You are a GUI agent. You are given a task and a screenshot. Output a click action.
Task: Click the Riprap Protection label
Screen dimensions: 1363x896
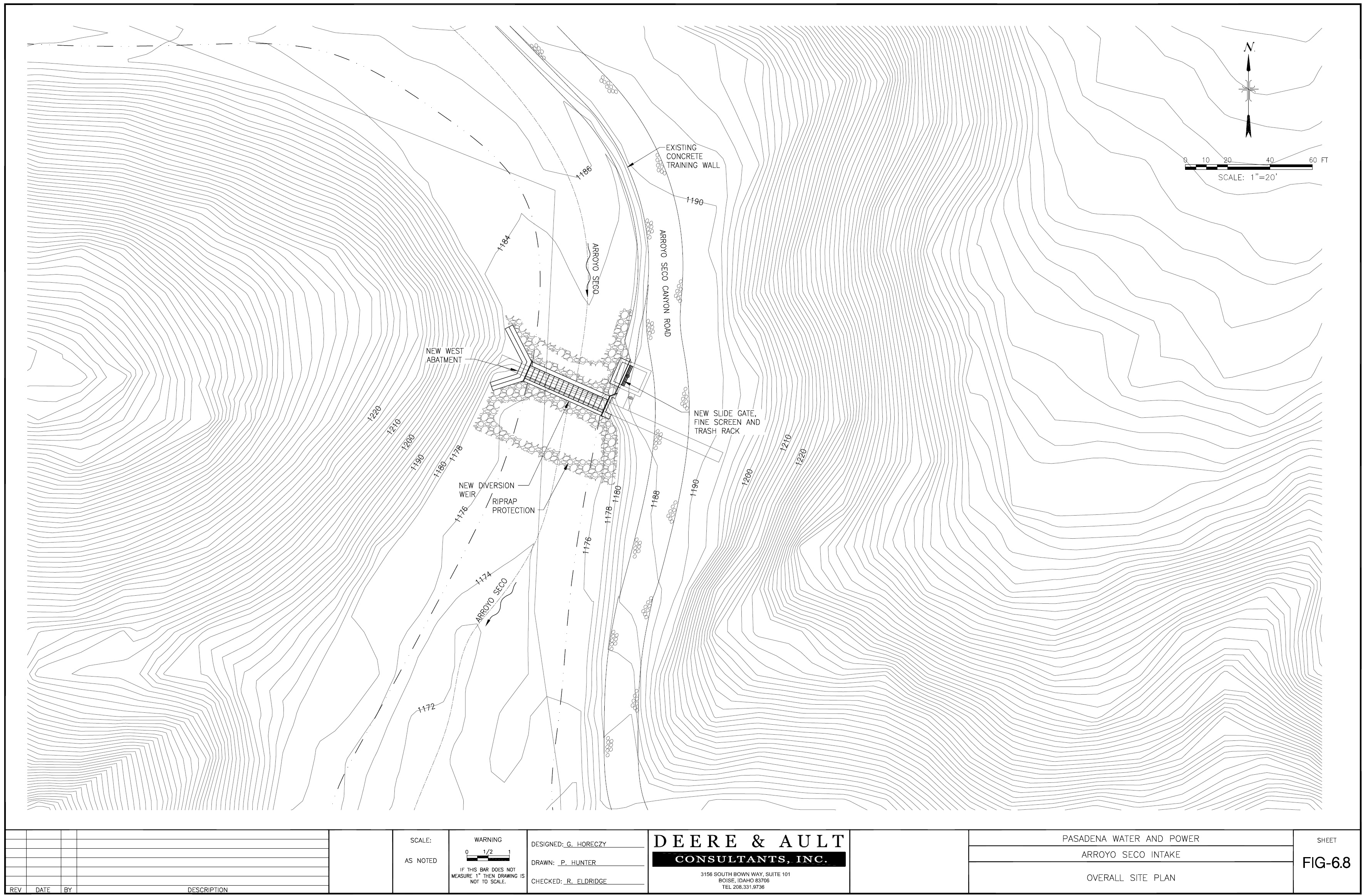513,506
